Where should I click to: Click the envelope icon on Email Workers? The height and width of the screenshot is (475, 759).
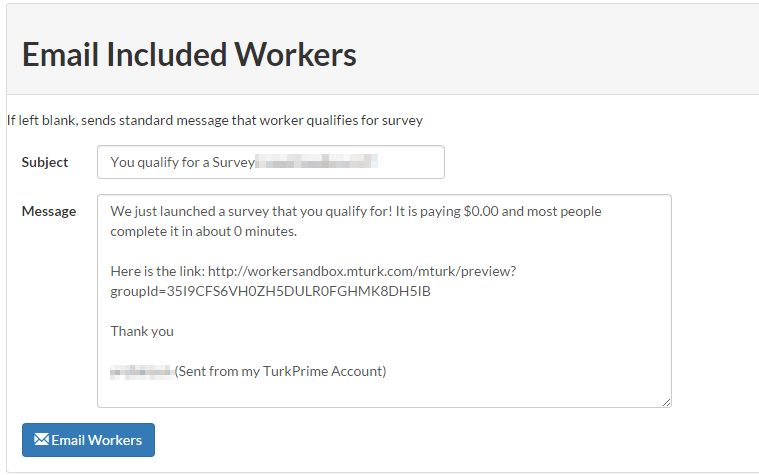(41, 440)
